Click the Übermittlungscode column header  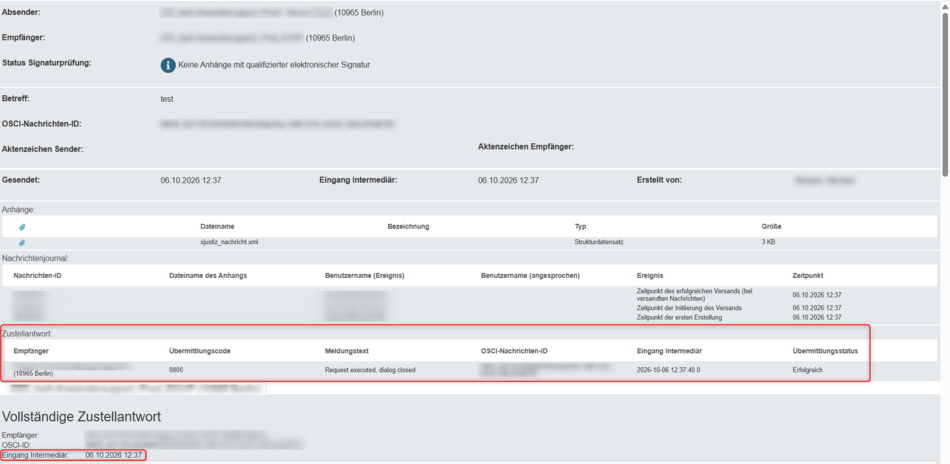[200, 351]
